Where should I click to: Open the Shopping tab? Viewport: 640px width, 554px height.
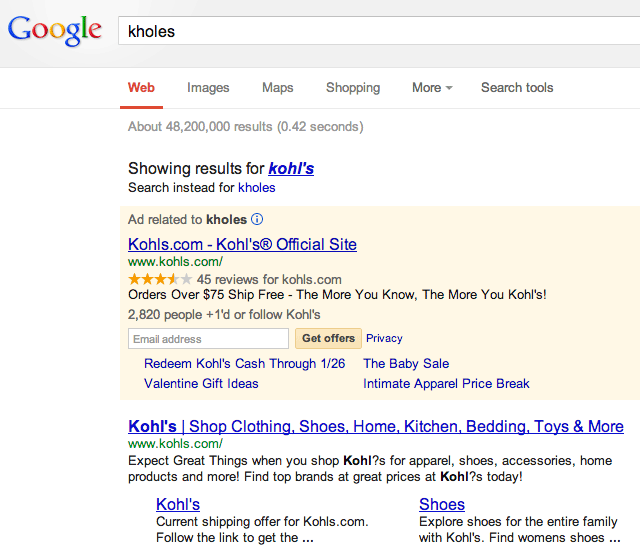(x=353, y=87)
